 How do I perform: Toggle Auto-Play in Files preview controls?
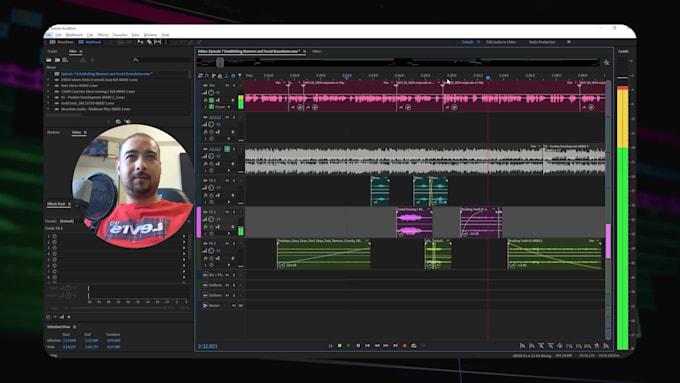click(x=128, y=121)
